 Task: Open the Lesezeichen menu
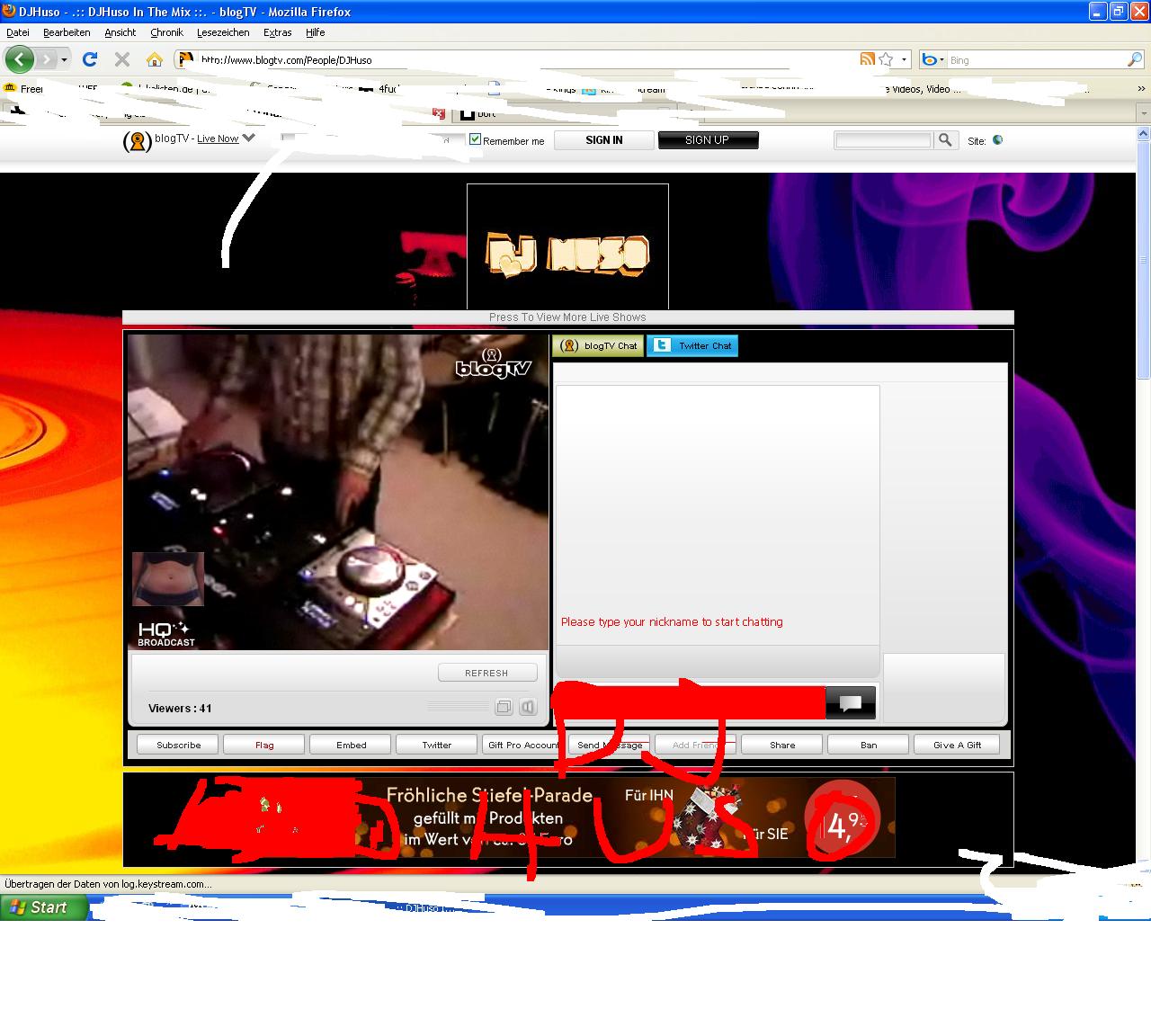click(x=223, y=32)
